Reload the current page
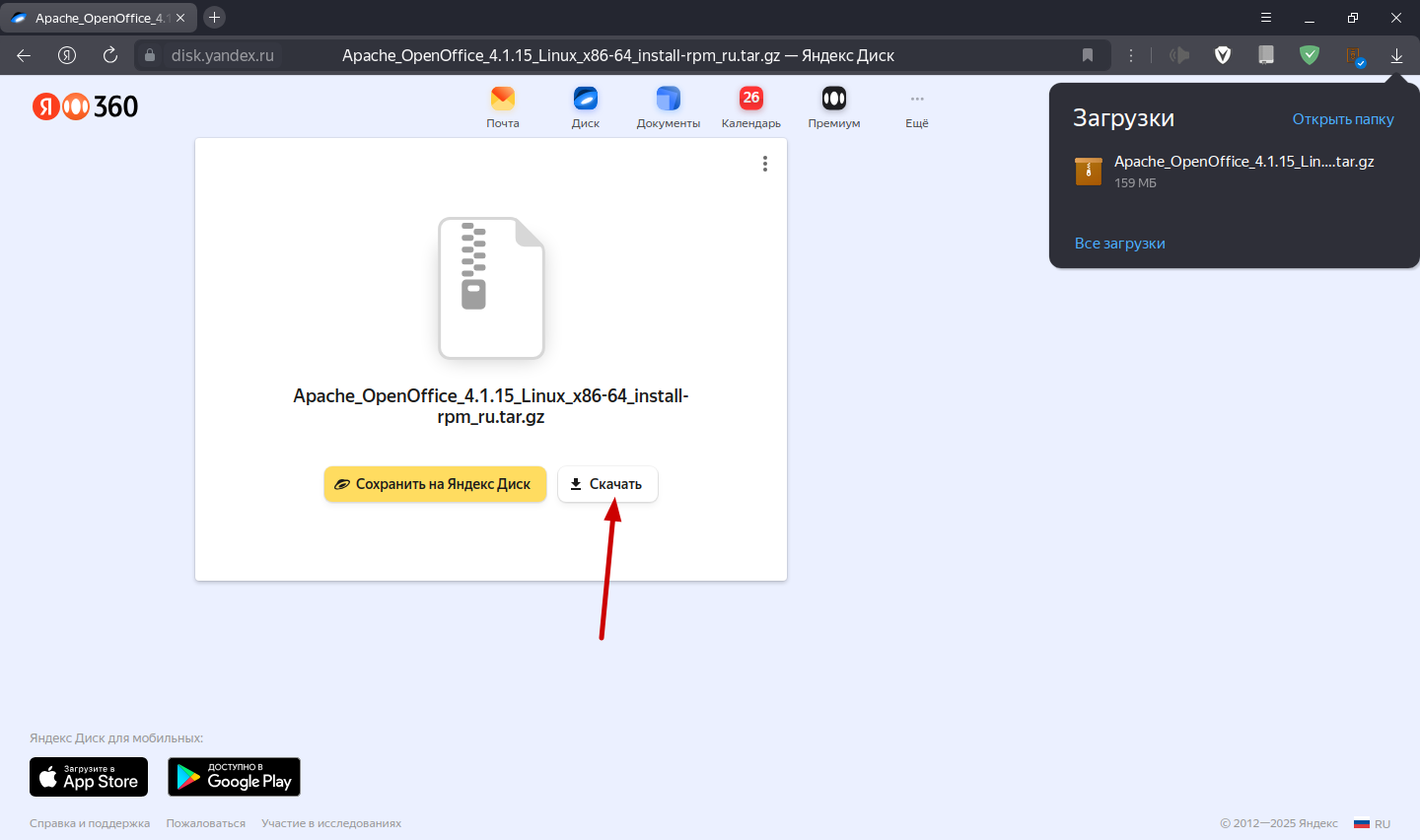The image size is (1420, 840). click(110, 55)
